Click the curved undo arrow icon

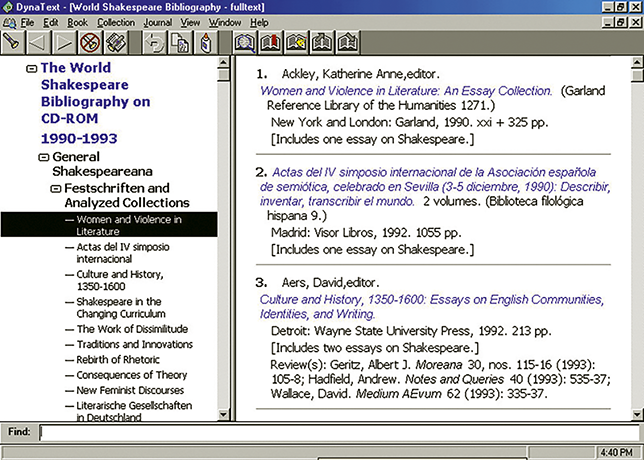coord(154,43)
